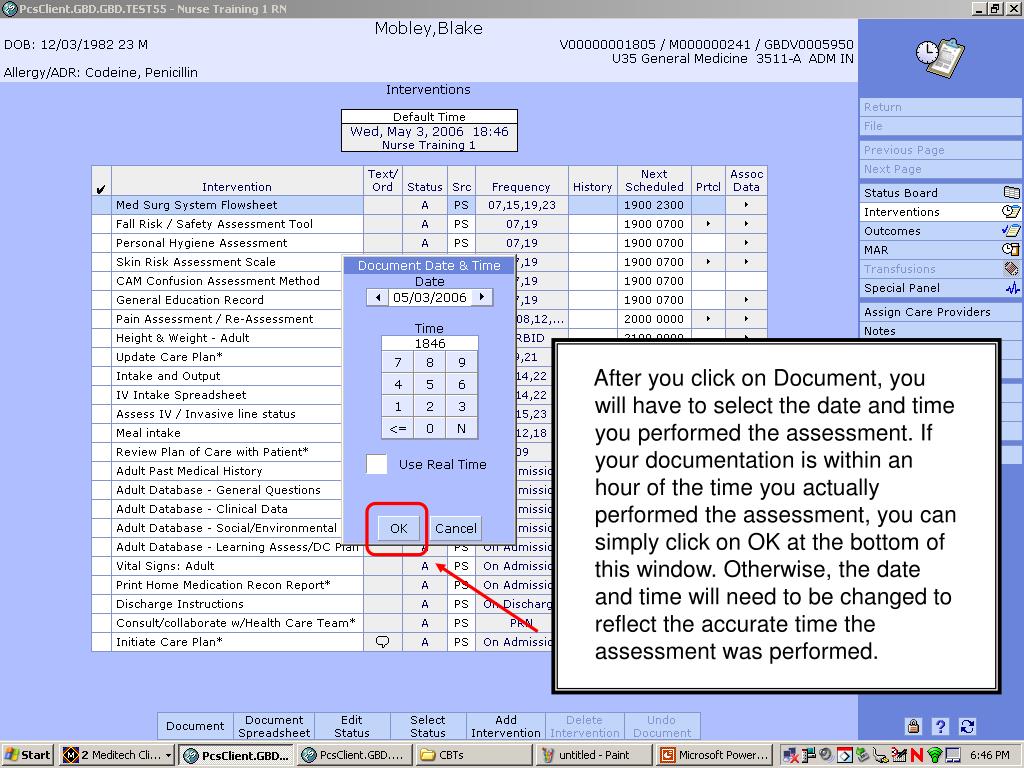Image resolution: width=1024 pixels, height=768 pixels.
Task: Expand Assoc Data arrow for Skin Risk row
Action: 746,262
